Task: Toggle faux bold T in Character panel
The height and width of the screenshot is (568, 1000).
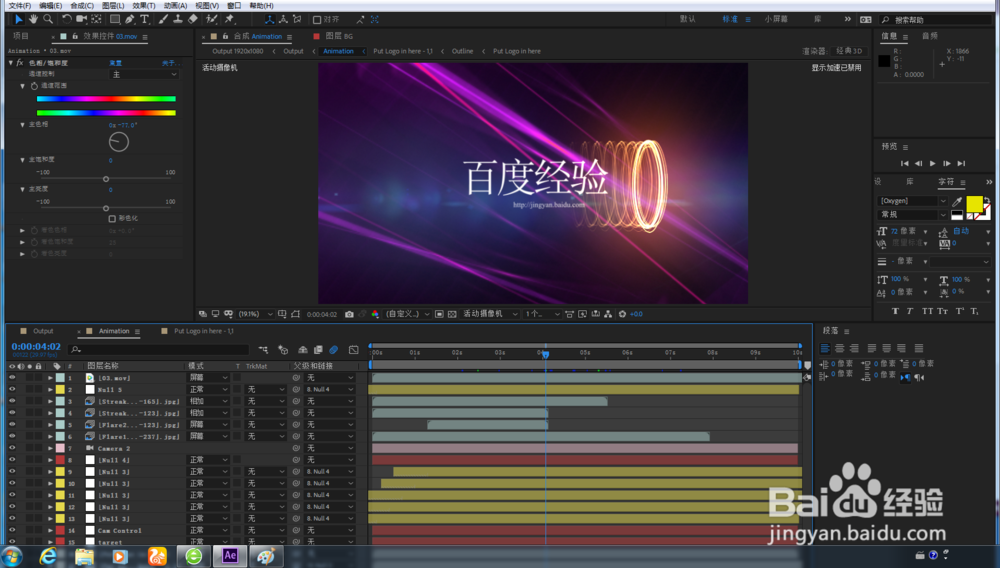Action: (x=895, y=311)
